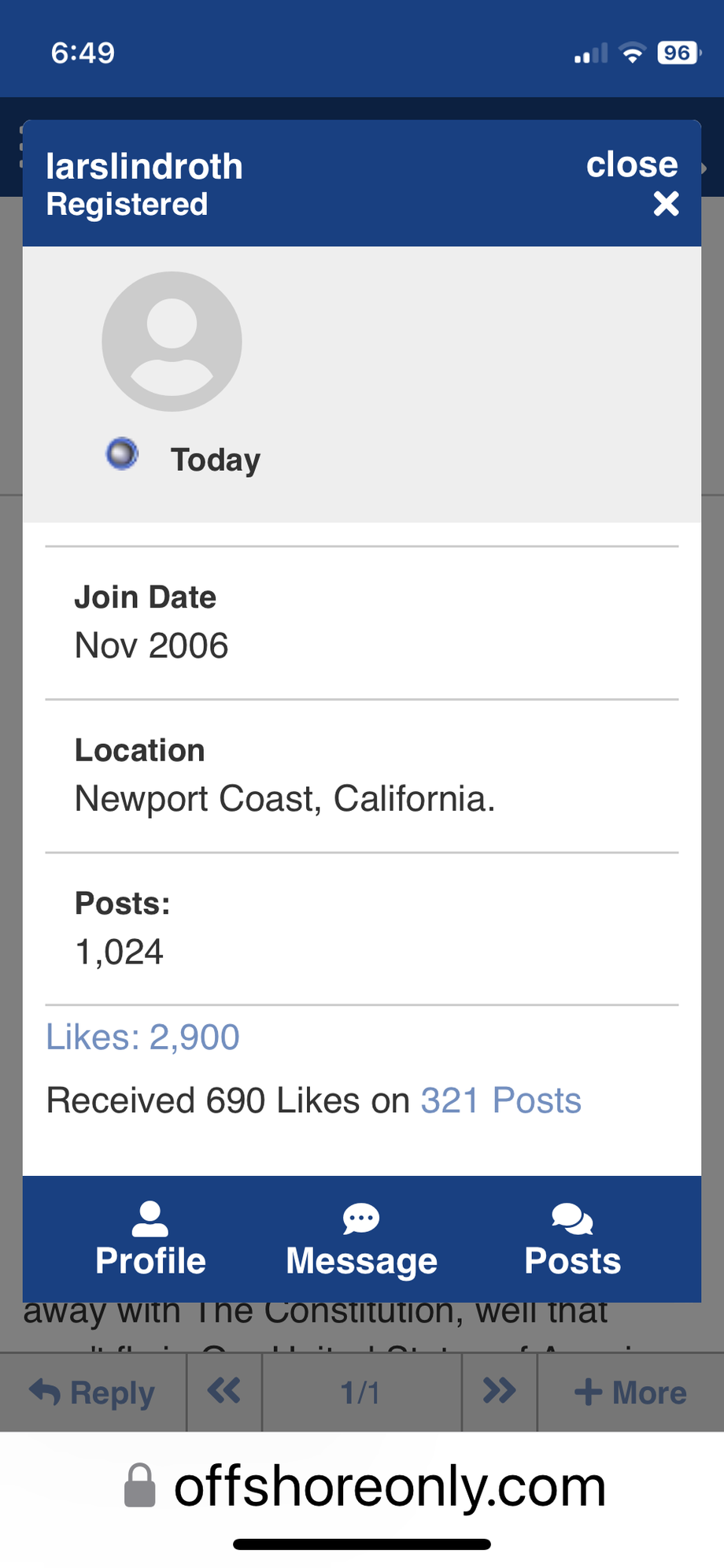The width and height of the screenshot is (724, 1568).
Task: Go to next page double-chevron
Action: (499, 1392)
